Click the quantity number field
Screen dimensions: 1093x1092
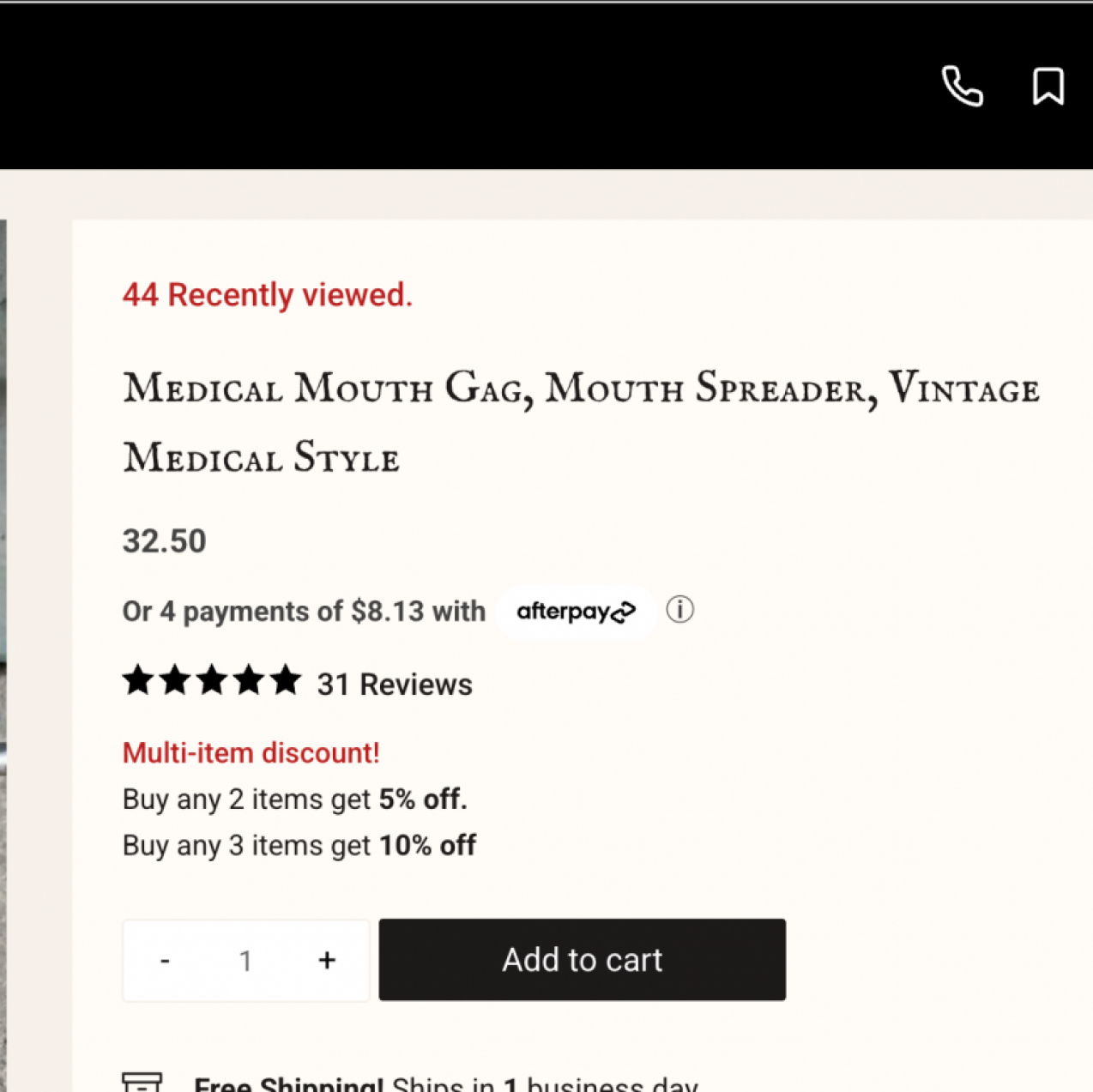click(245, 961)
